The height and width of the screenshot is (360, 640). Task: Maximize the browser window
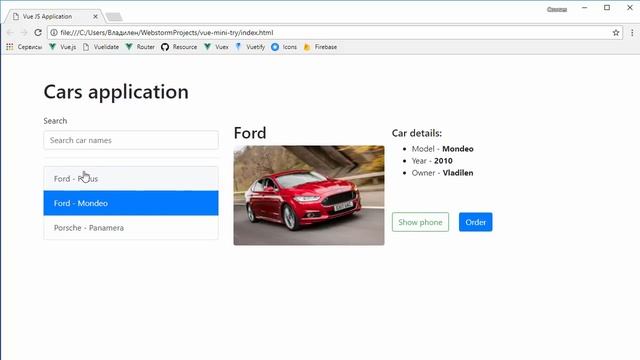pyautogui.click(x=607, y=8)
